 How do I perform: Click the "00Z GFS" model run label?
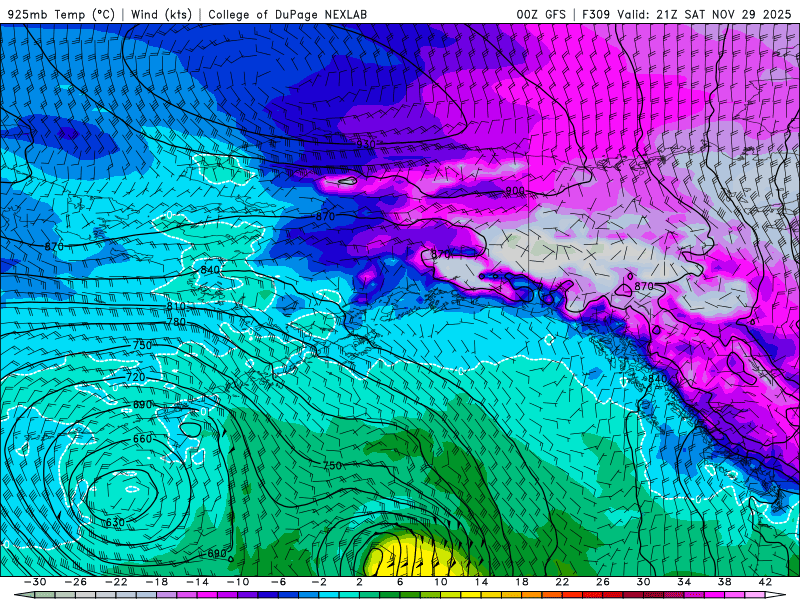(541, 14)
